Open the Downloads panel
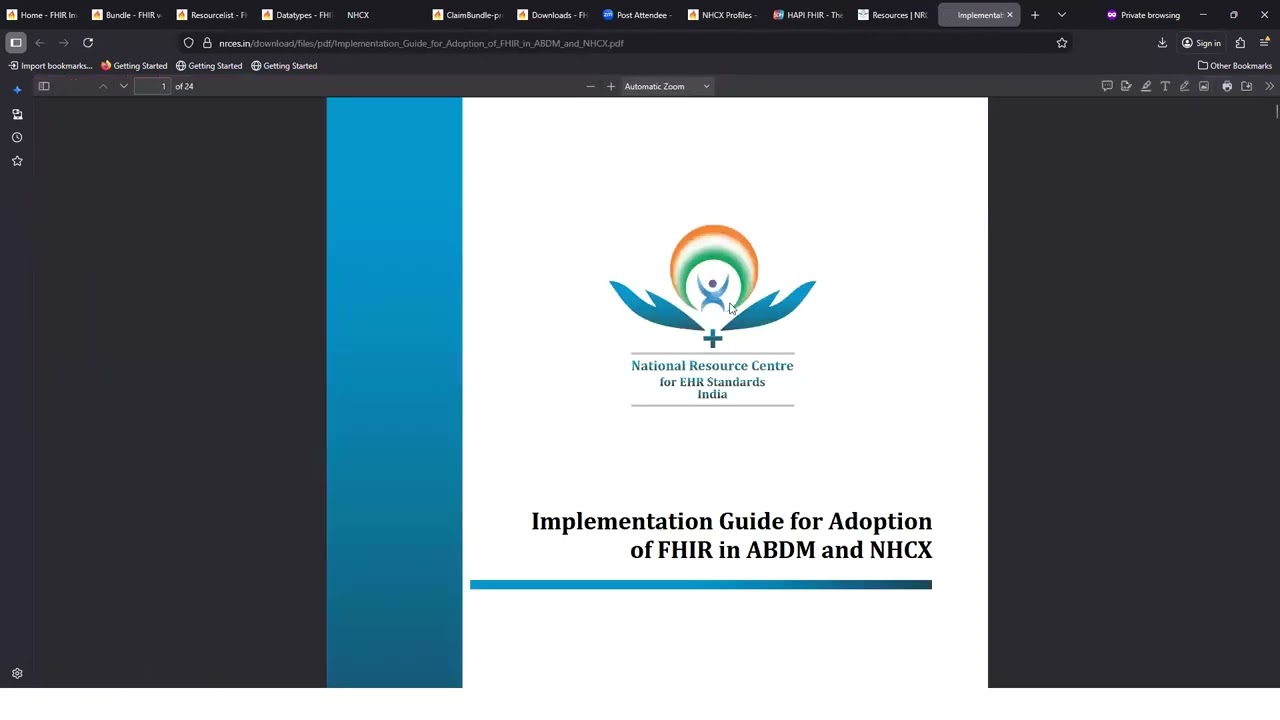 coord(1162,43)
